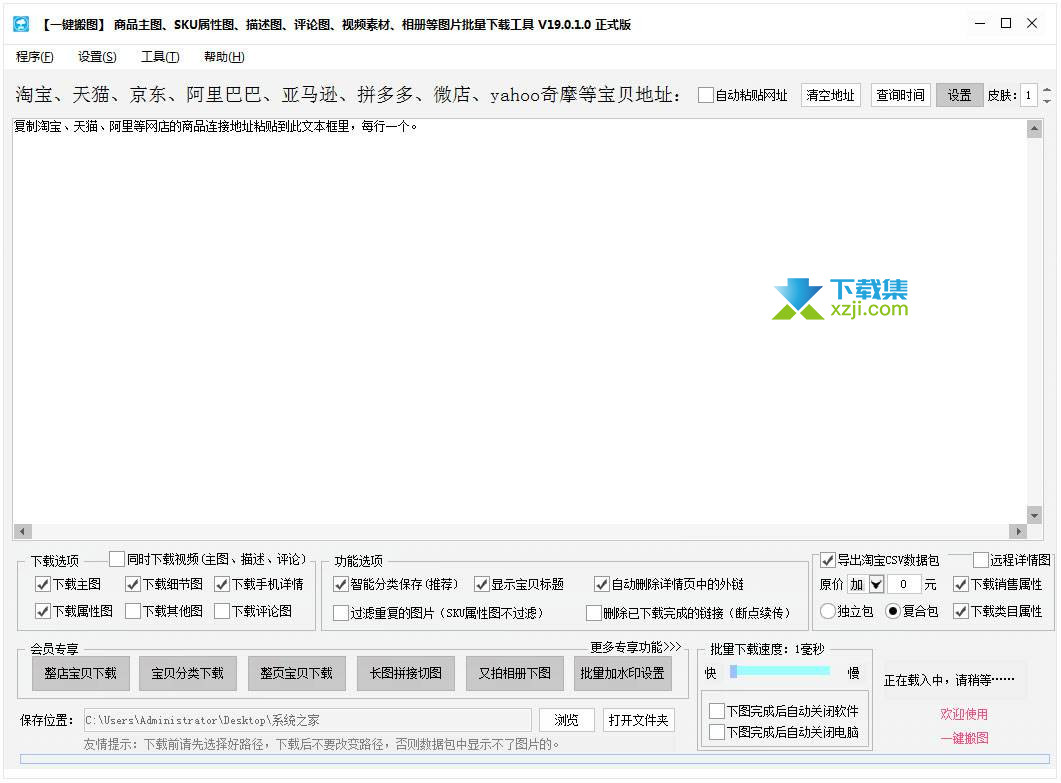The height and width of the screenshot is (783, 1061).
Task: Uncheck the 下载细节图 checkbox
Action: pos(133,584)
